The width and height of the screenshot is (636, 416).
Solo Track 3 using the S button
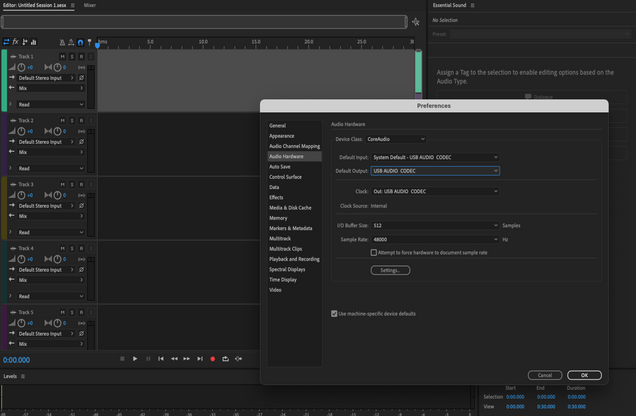pos(71,184)
